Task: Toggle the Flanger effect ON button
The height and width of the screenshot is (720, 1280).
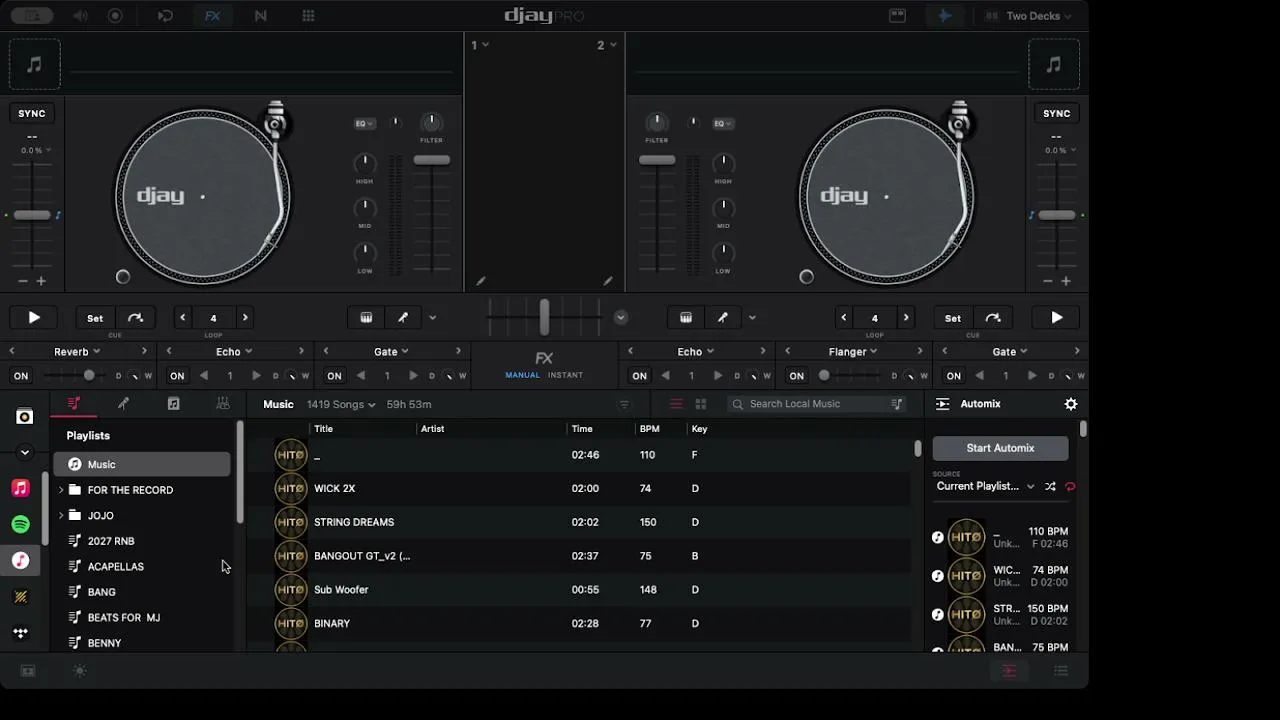Action: (797, 376)
